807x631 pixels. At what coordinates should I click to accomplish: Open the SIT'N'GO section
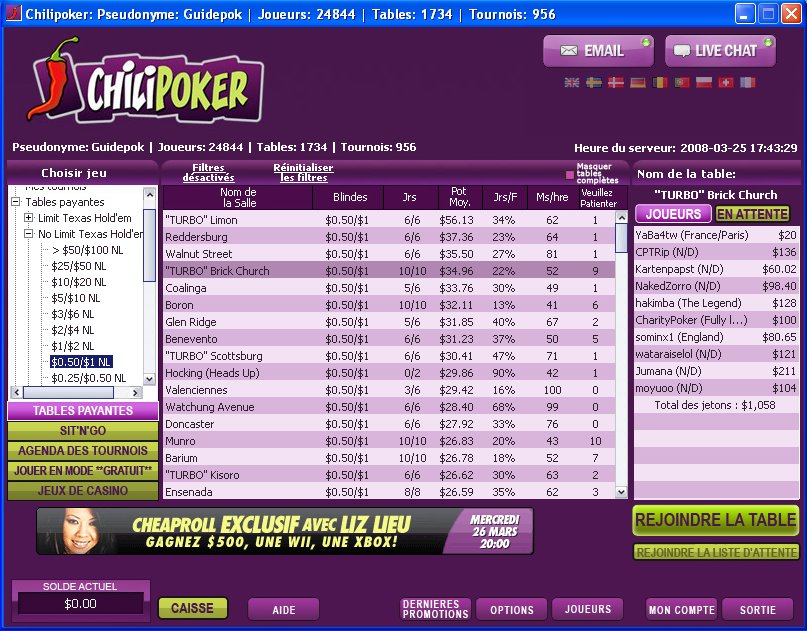(83, 431)
